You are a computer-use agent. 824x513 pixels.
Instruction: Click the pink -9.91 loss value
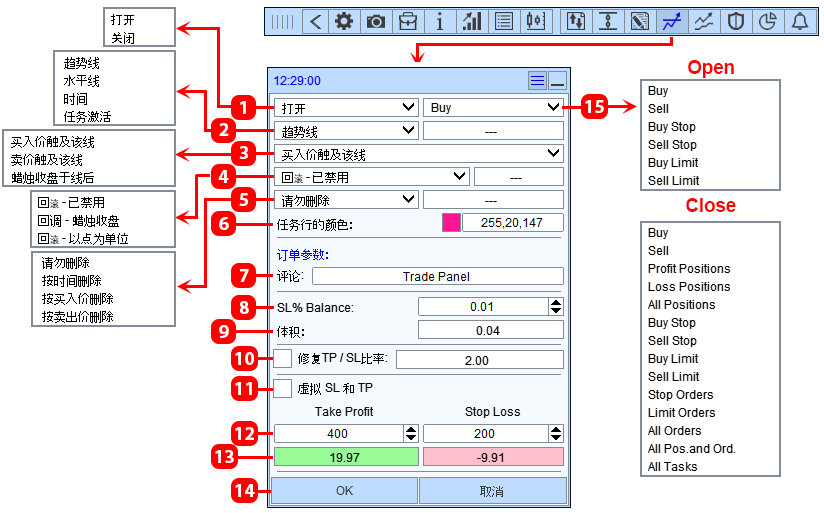493,457
